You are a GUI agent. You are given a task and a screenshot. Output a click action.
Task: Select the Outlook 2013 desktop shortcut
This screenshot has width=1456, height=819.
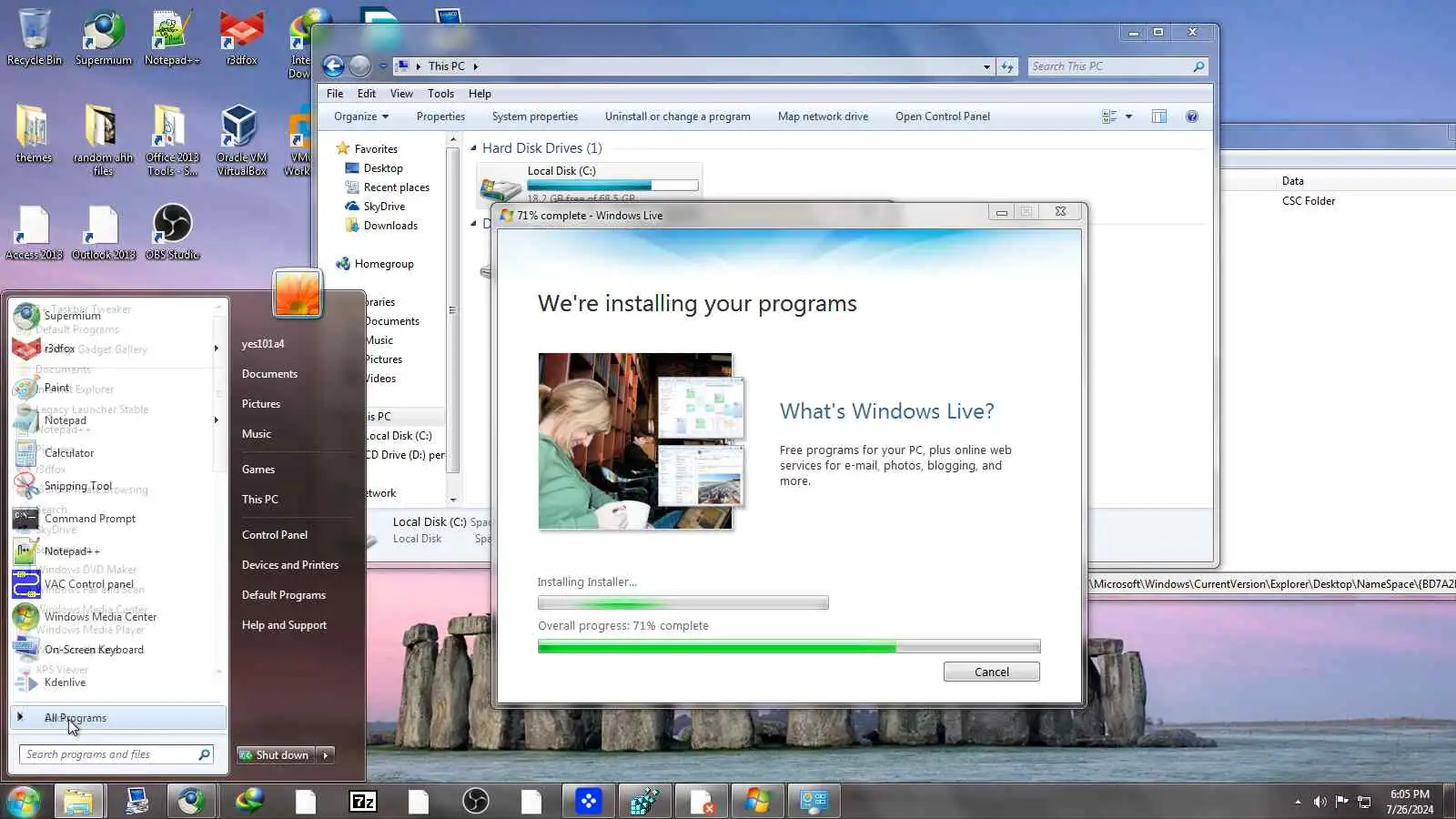point(103,233)
